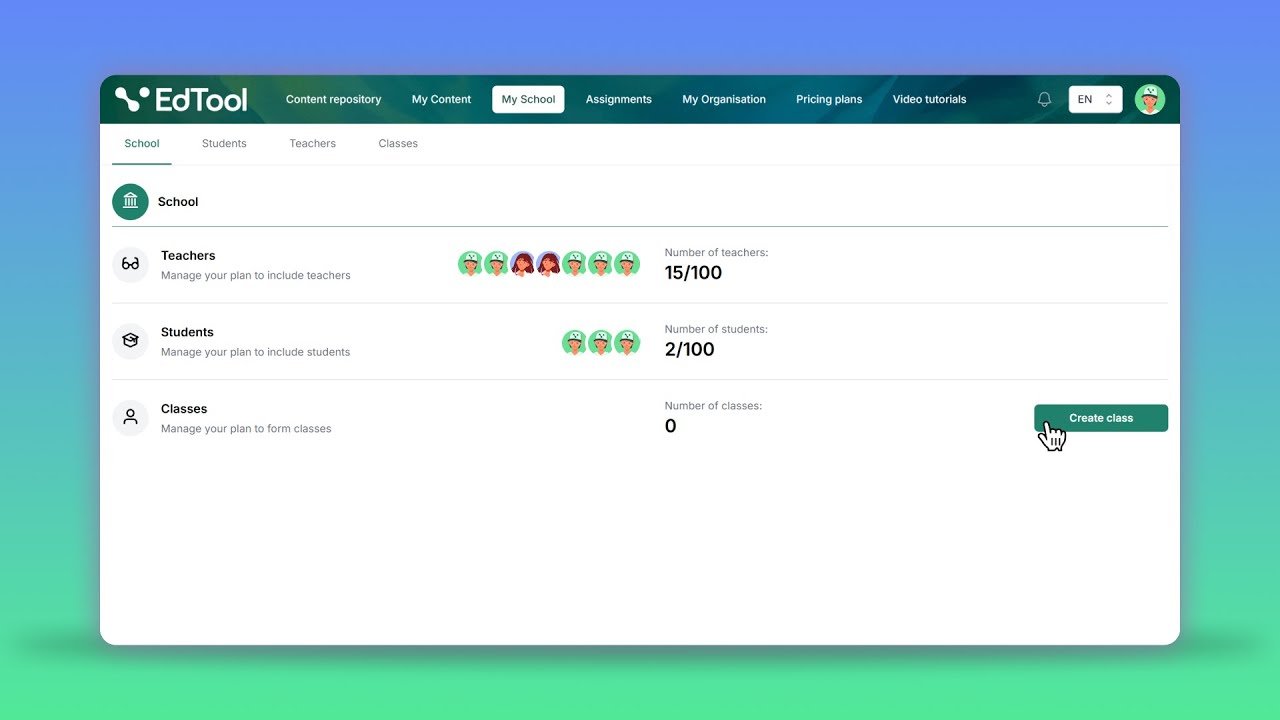Viewport: 1280px width, 720px height.
Task: Select the last teacher avatar in the row
Action: click(627, 264)
